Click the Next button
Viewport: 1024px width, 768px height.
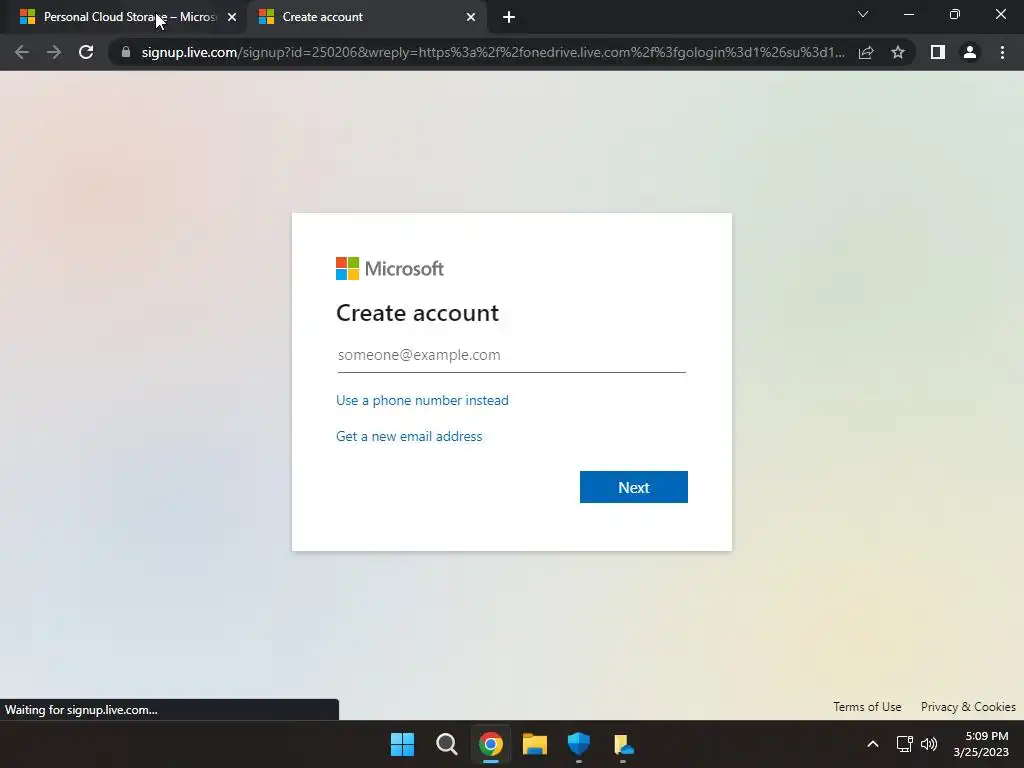click(633, 487)
